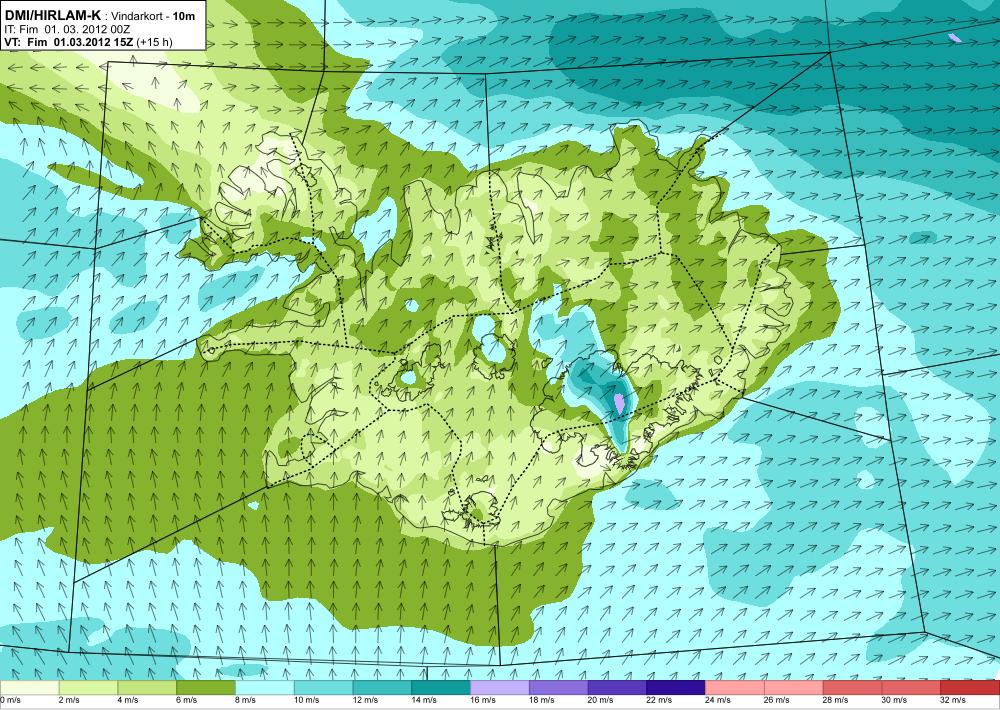The height and width of the screenshot is (710, 1000).
Task: Click the "12 m/s" legend label
Action: pyautogui.click(x=365, y=700)
